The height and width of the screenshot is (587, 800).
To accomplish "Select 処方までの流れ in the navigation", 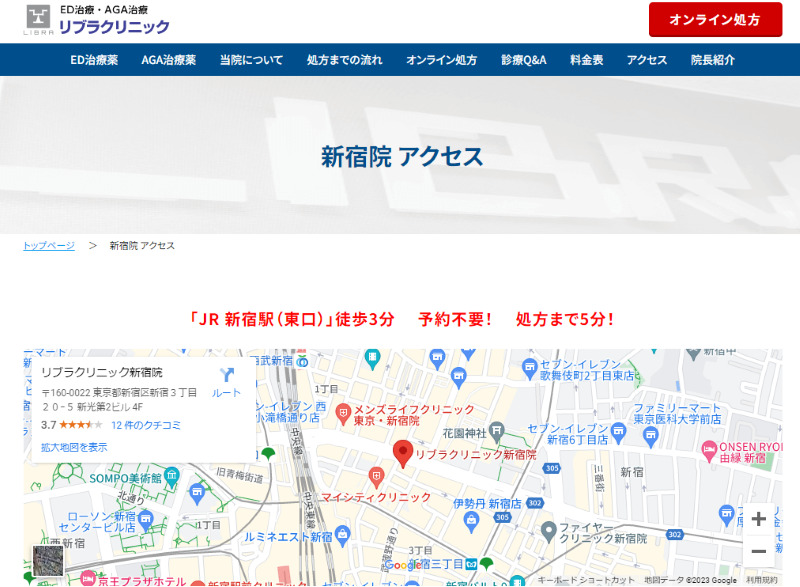I will pyautogui.click(x=344, y=60).
